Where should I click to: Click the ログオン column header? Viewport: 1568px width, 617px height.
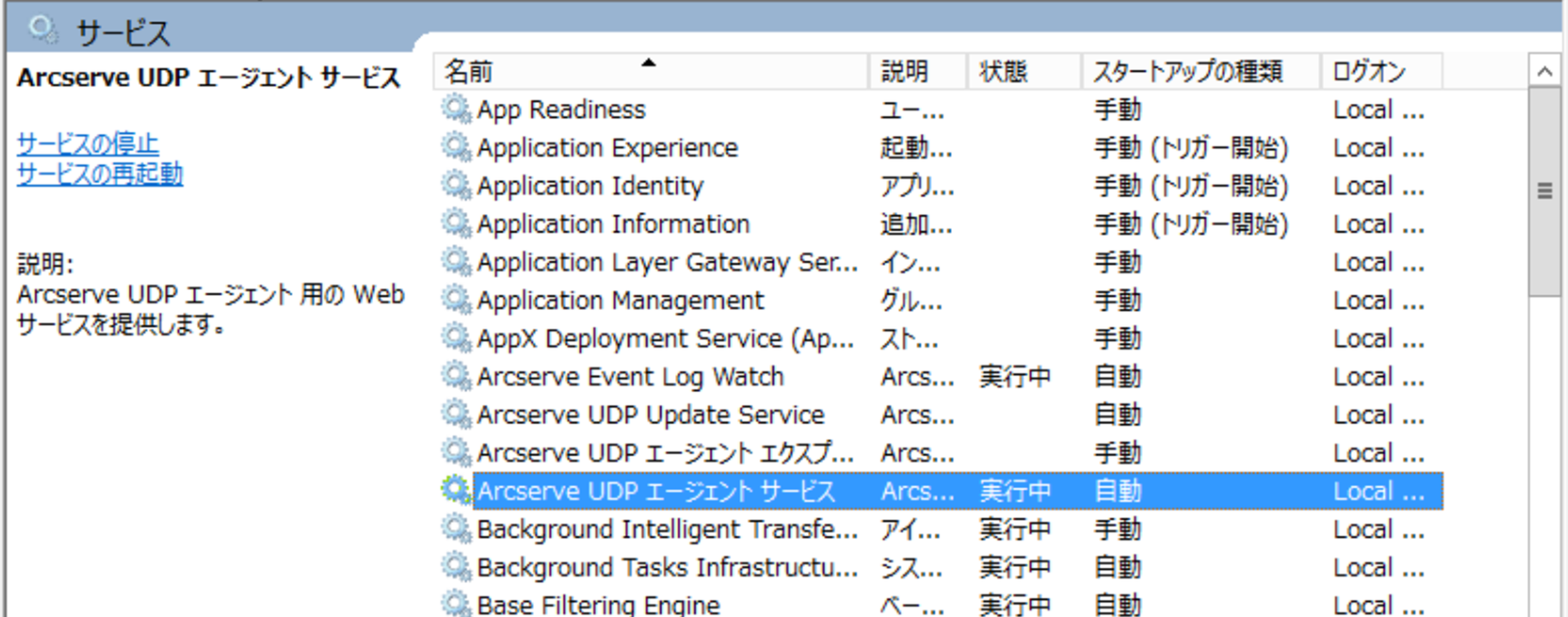(x=1381, y=71)
